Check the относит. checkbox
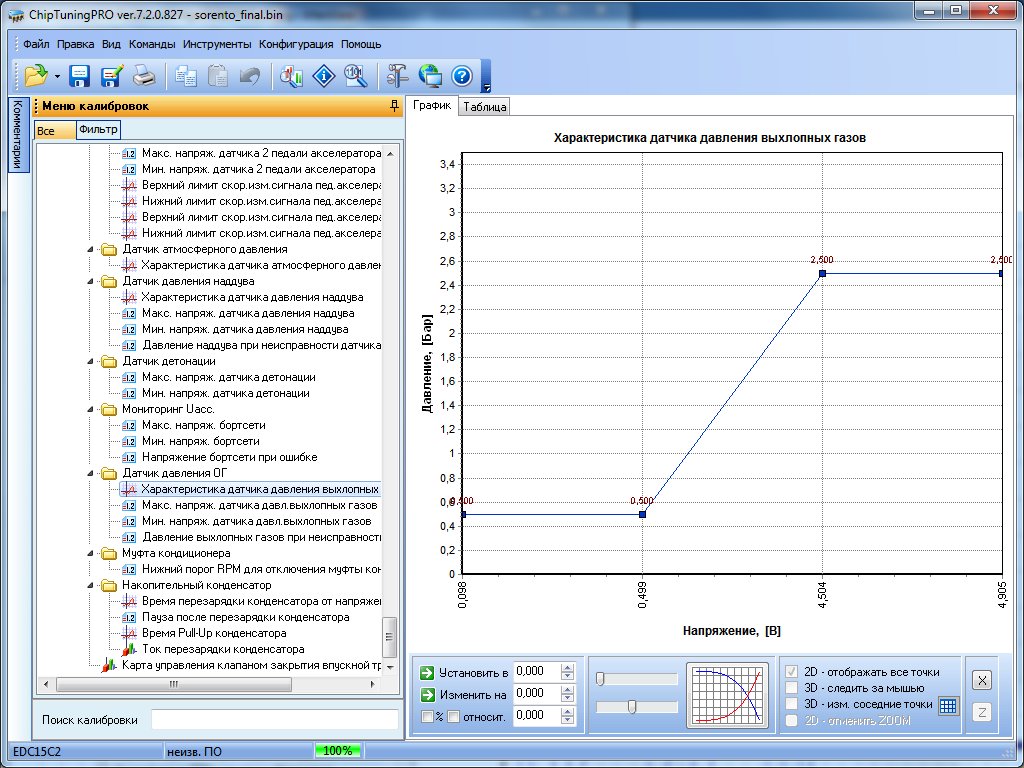Viewport: 1024px width, 768px height. 453,716
